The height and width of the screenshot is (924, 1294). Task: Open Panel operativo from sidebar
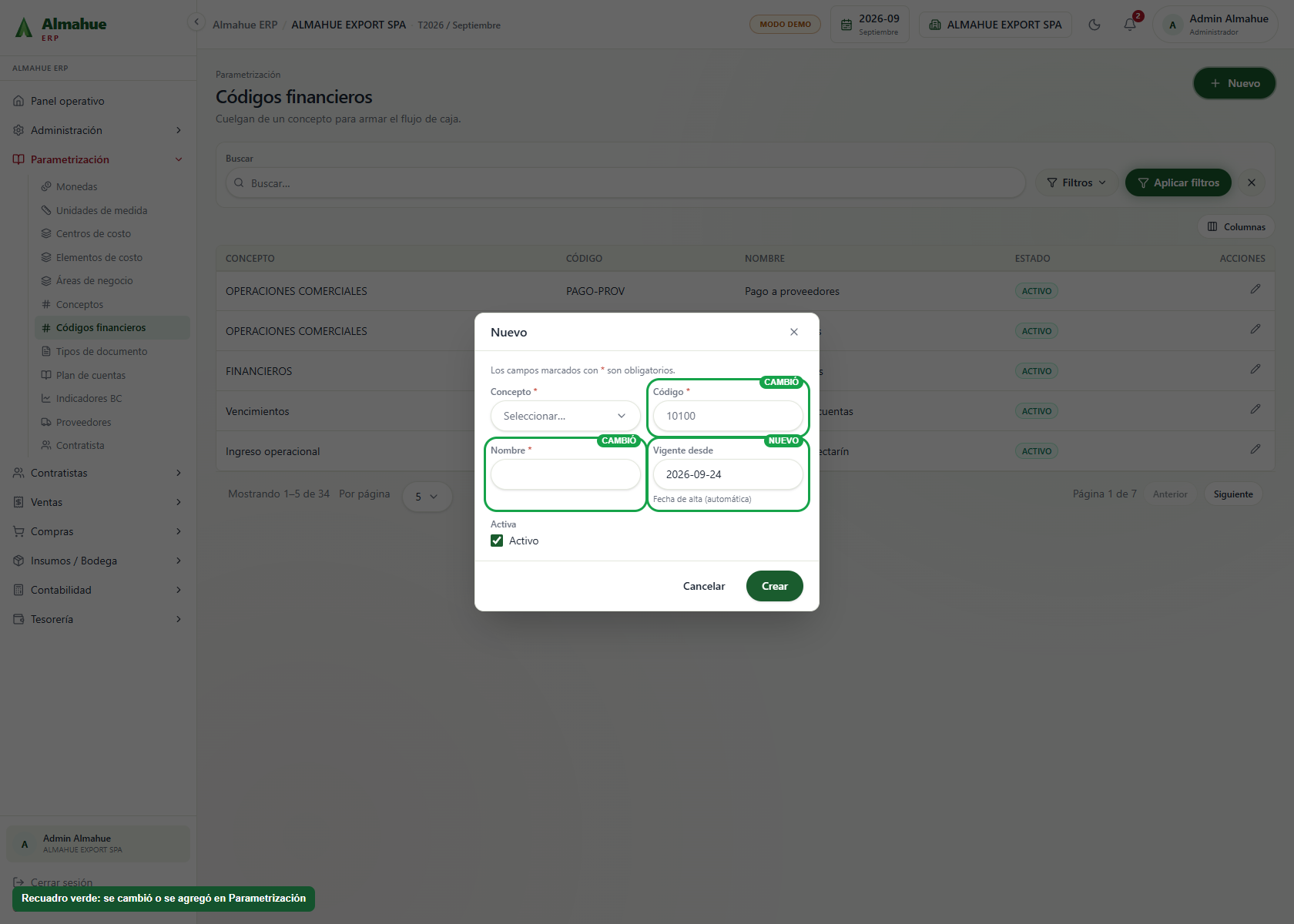pos(98,101)
